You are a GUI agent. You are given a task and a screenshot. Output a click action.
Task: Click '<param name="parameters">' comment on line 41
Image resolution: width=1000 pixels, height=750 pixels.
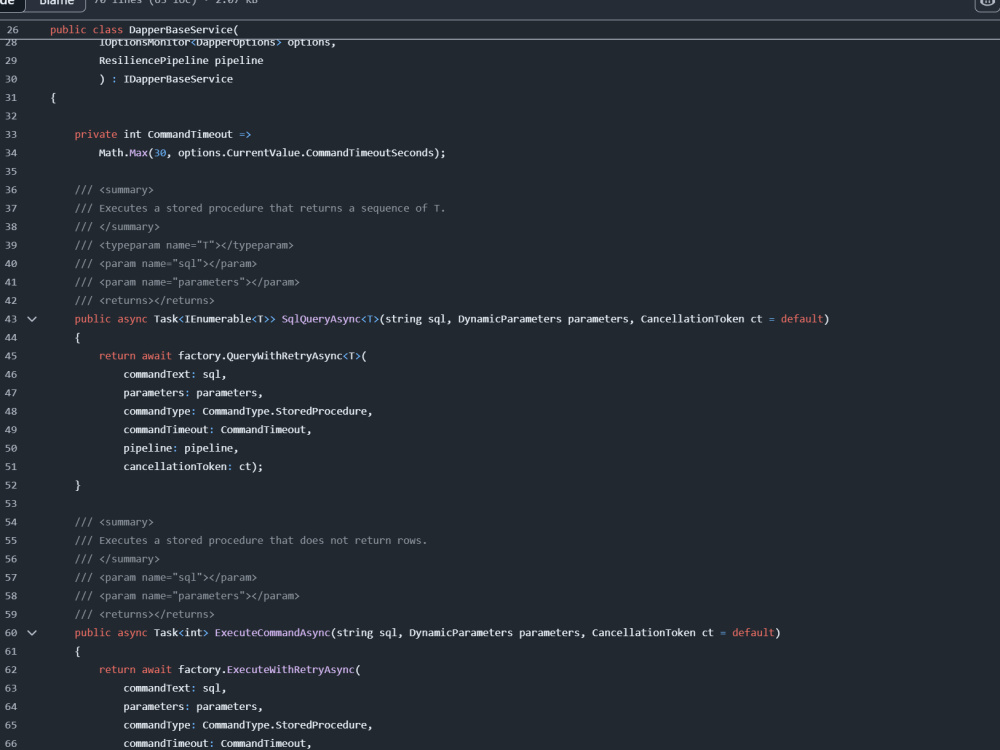[x=175, y=283]
